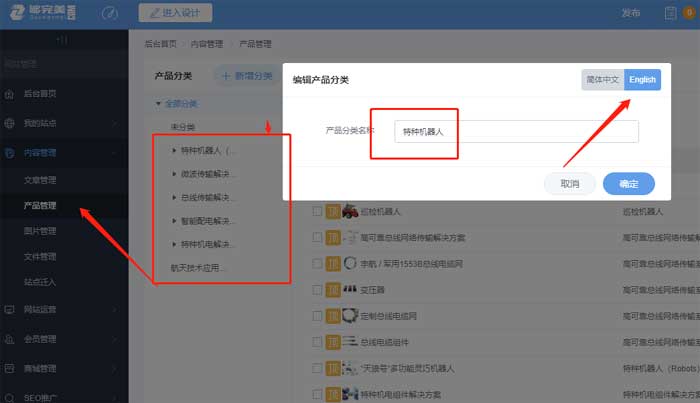
Task: Collapse the 全部分类 tree root
Action: pos(157,103)
